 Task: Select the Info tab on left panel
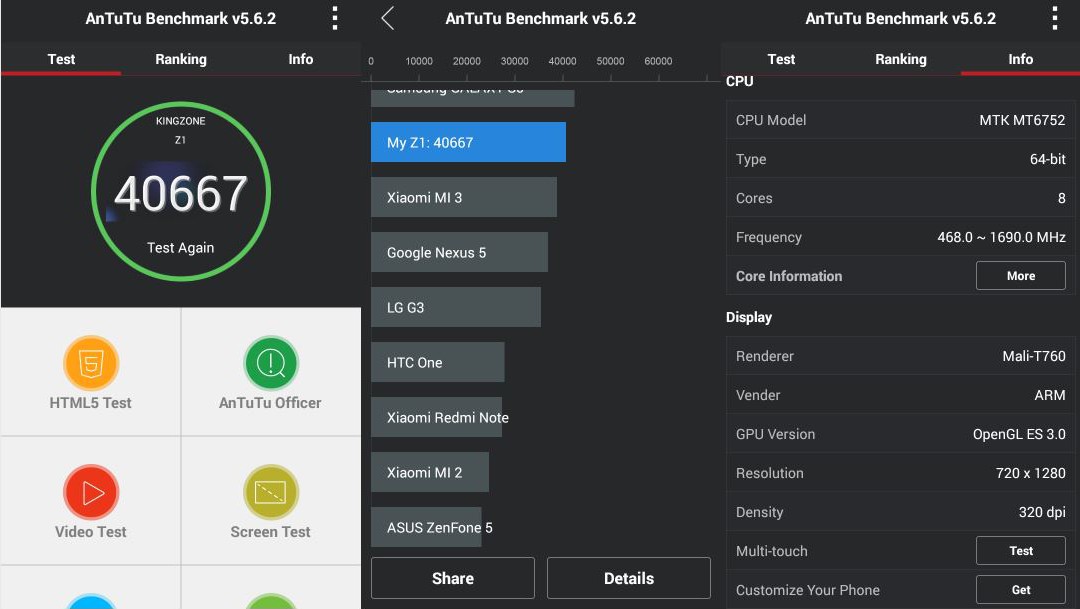300,59
